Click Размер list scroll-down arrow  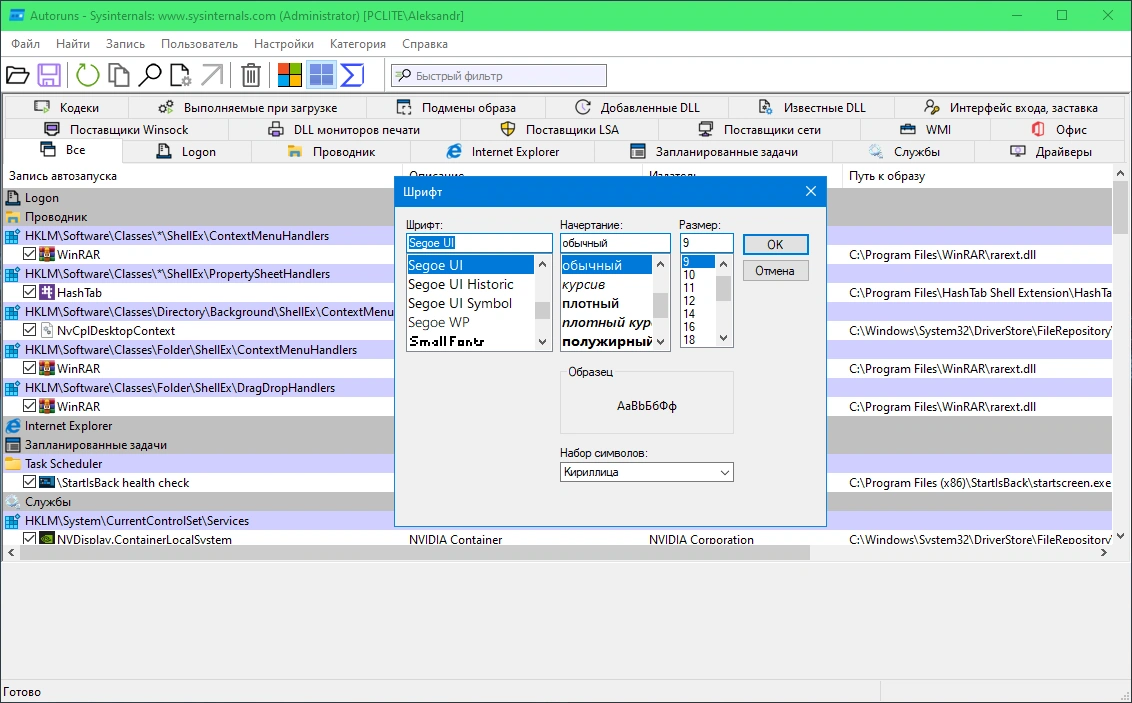pos(724,338)
